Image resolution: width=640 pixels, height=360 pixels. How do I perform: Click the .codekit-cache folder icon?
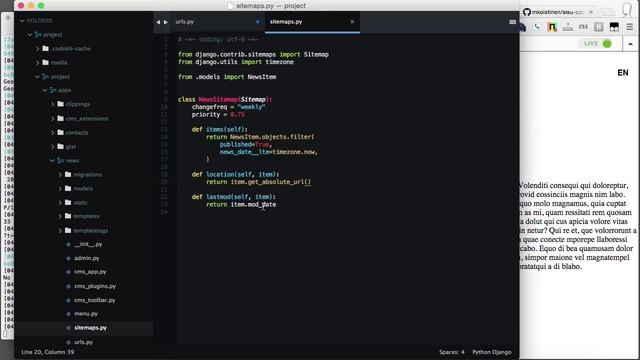coord(46,49)
